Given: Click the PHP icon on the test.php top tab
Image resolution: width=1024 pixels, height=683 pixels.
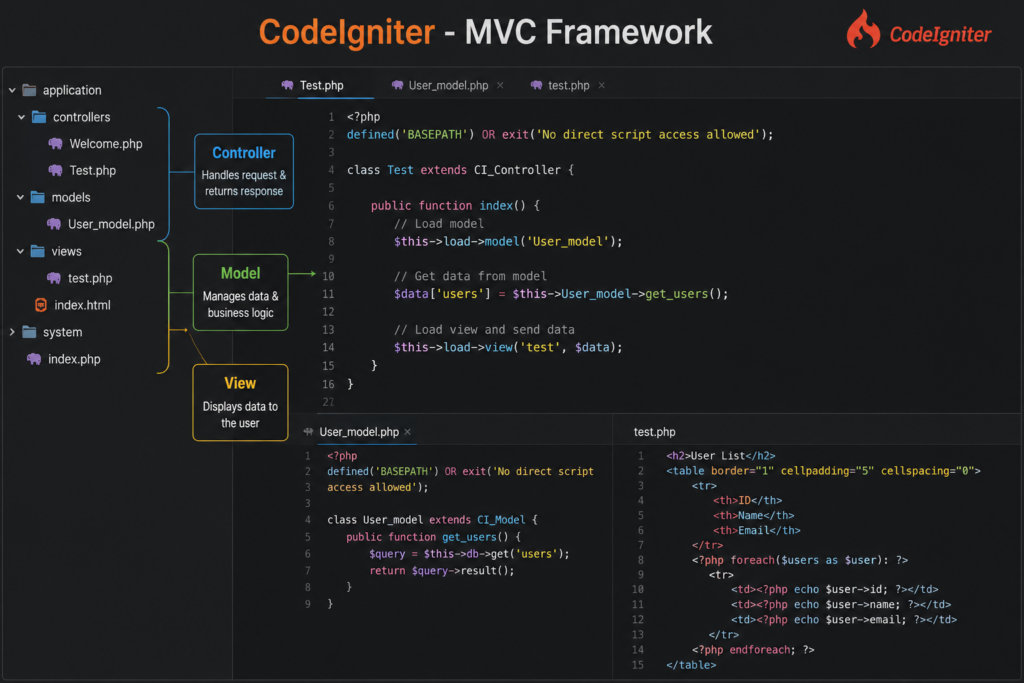Looking at the screenshot, I should pos(536,86).
